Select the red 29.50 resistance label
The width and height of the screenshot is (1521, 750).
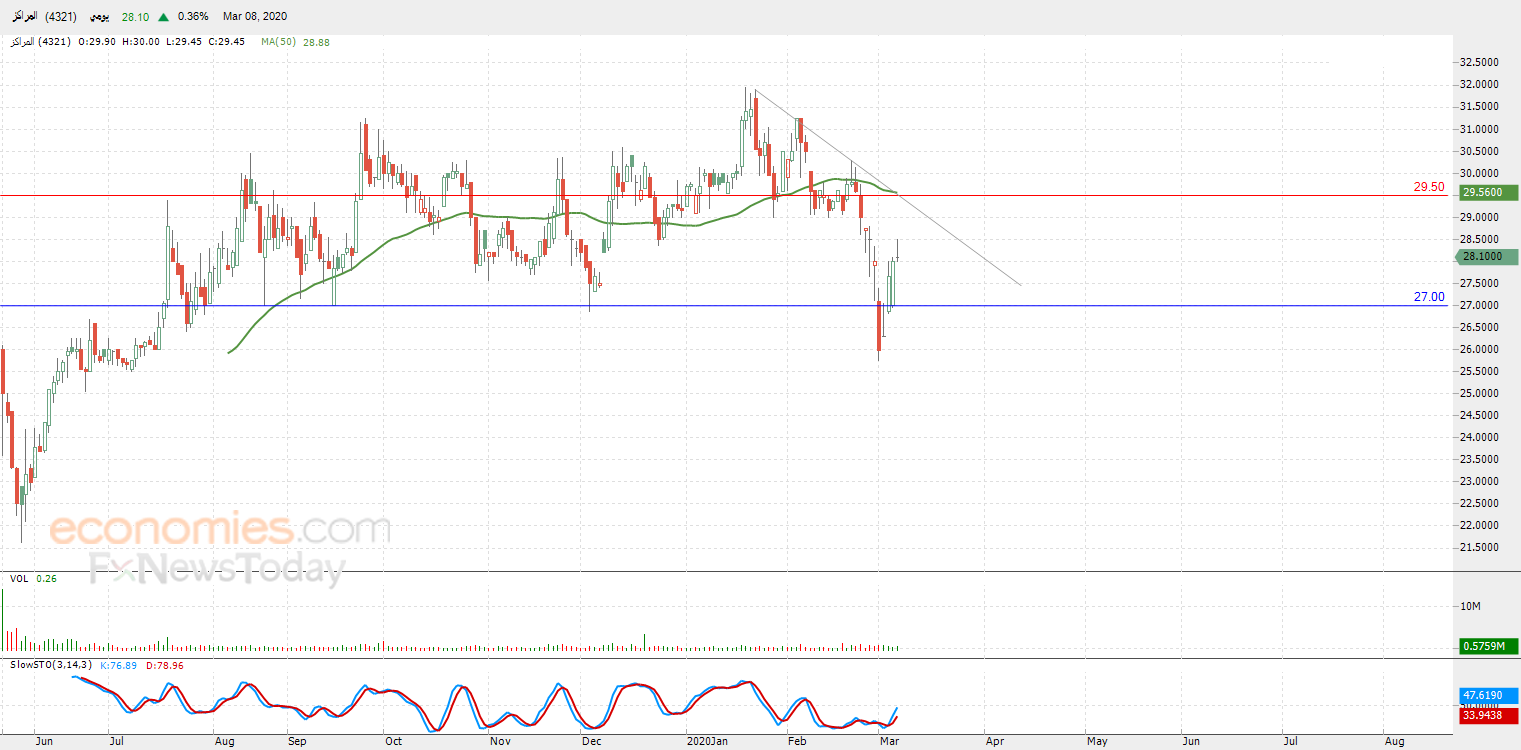pyautogui.click(x=1429, y=187)
